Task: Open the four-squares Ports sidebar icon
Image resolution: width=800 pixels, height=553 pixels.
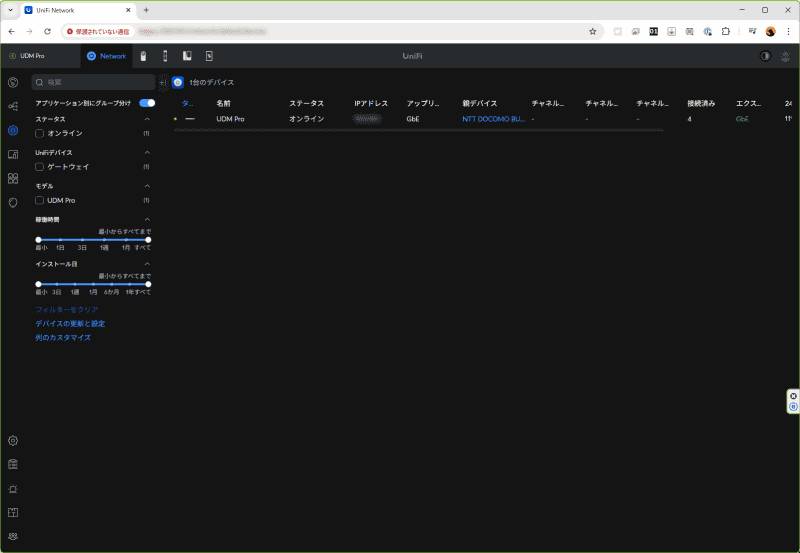Action: [13, 178]
